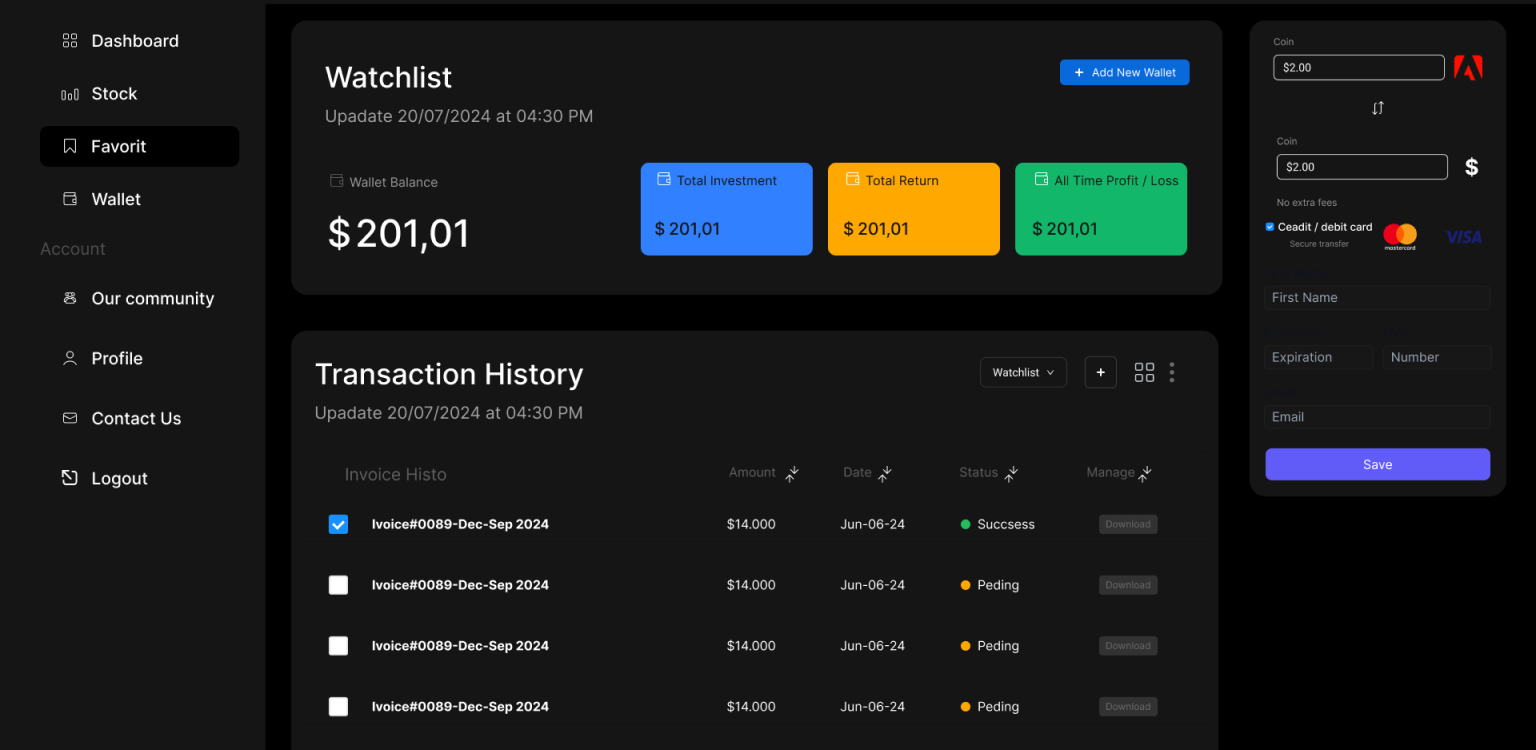Check the second Peding invoice checkbox
The image size is (1536, 750).
(339, 646)
